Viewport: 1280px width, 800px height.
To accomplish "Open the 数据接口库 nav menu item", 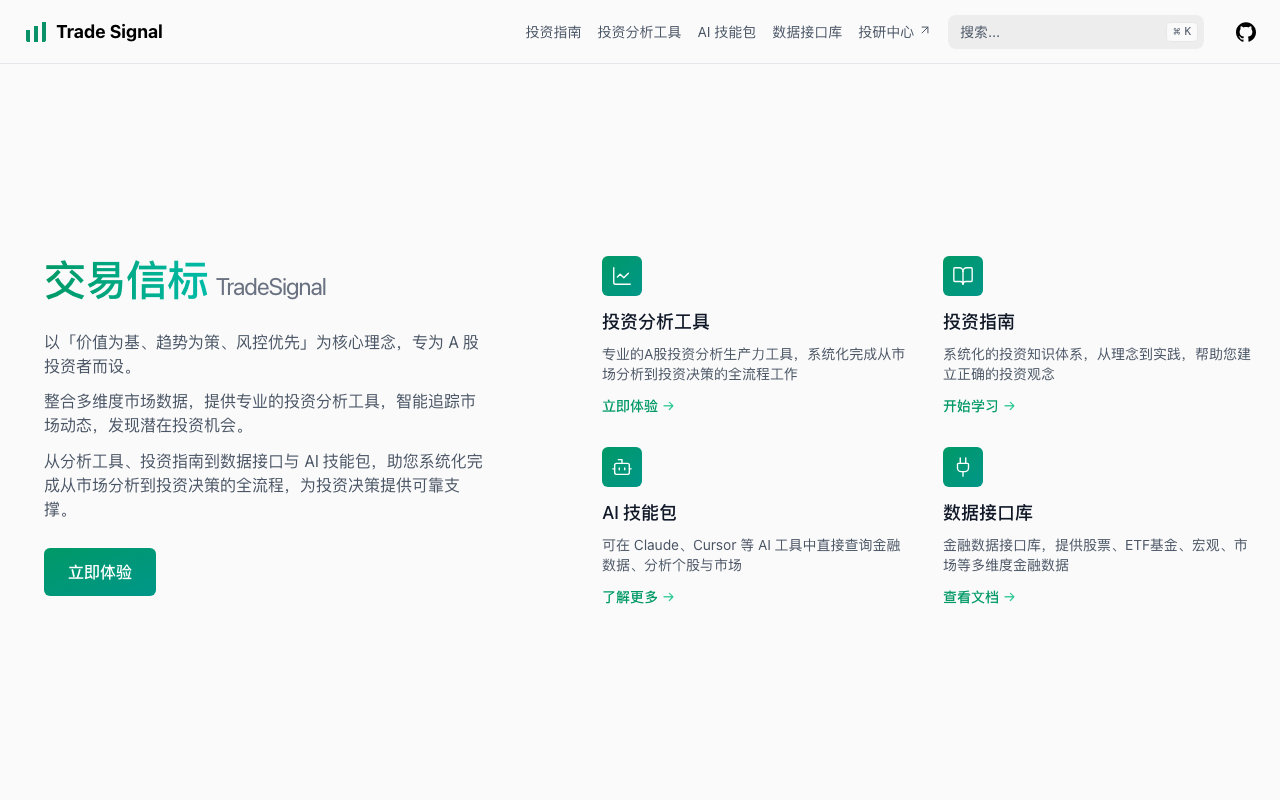I will (807, 32).
